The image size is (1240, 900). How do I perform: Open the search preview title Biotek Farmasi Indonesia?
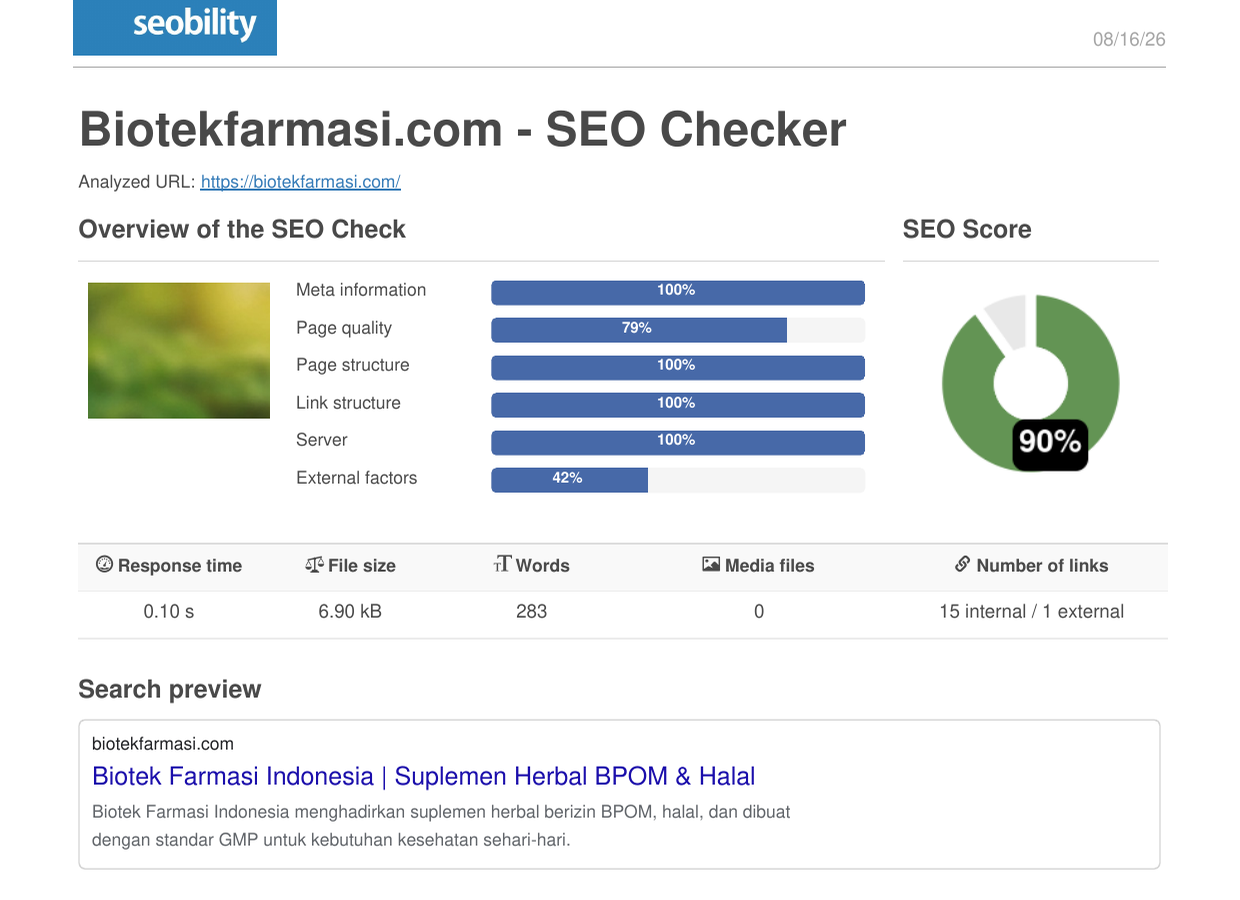[423, 776]
